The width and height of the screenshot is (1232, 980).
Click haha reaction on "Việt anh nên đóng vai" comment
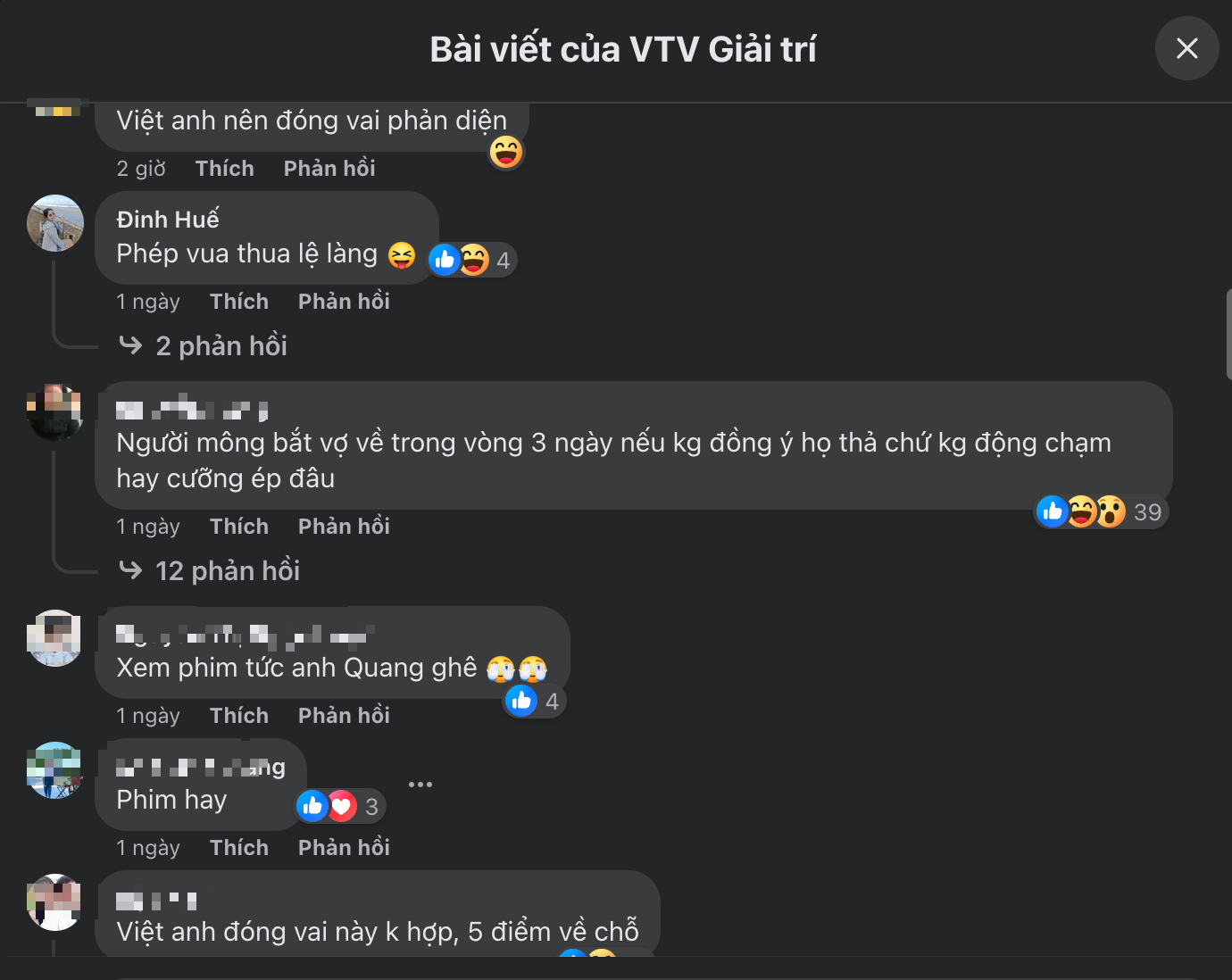[506, 153]
